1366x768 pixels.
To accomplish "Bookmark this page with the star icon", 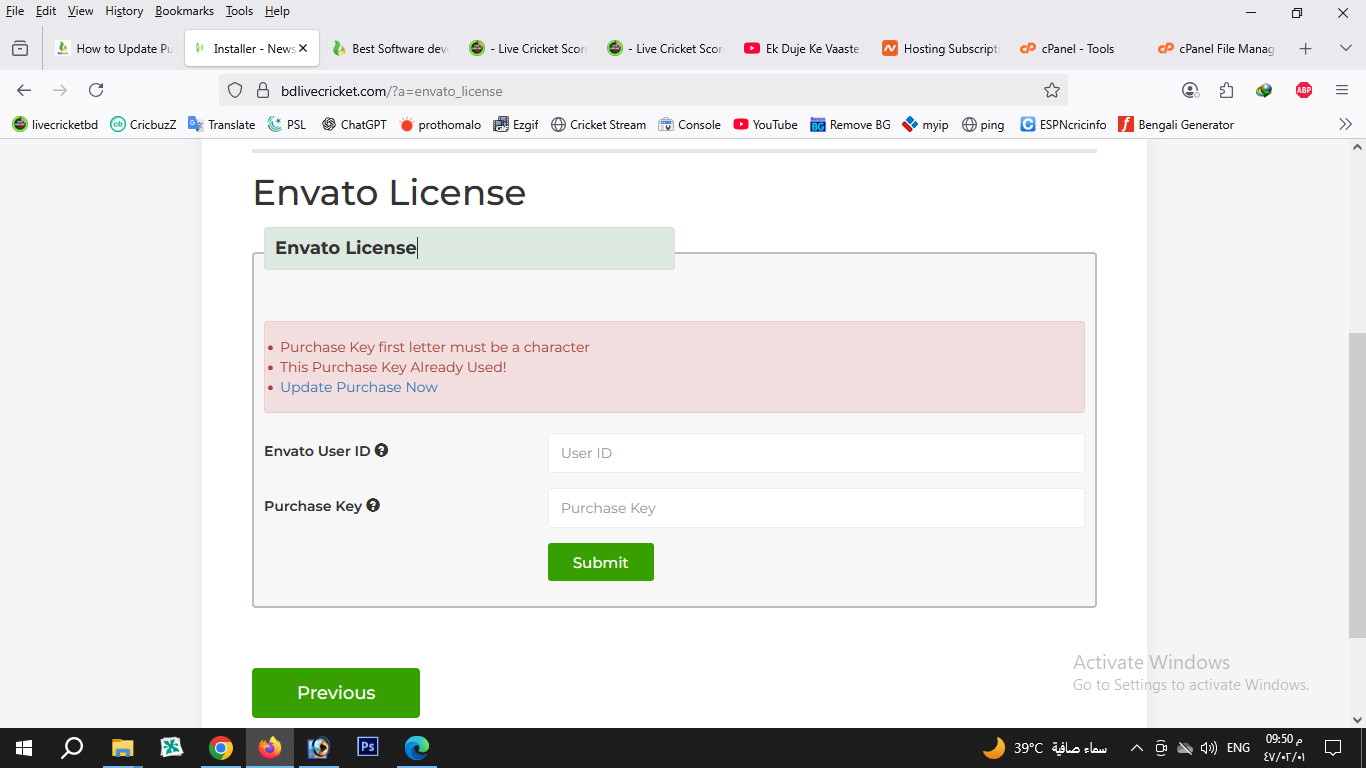I will tap(1051, 90).
